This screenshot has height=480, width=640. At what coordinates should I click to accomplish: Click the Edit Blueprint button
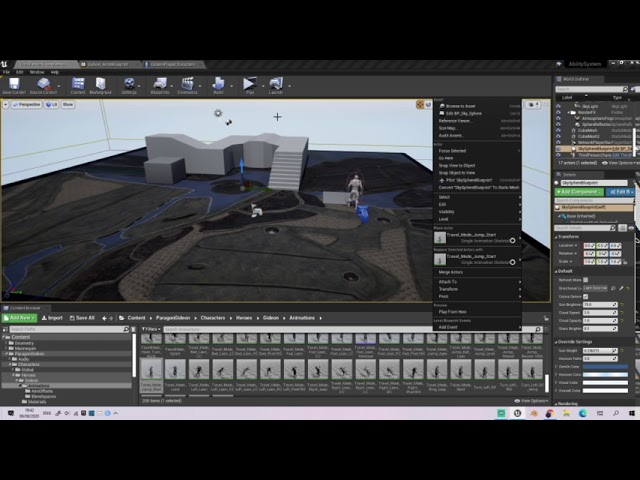(x=620, y=192)
